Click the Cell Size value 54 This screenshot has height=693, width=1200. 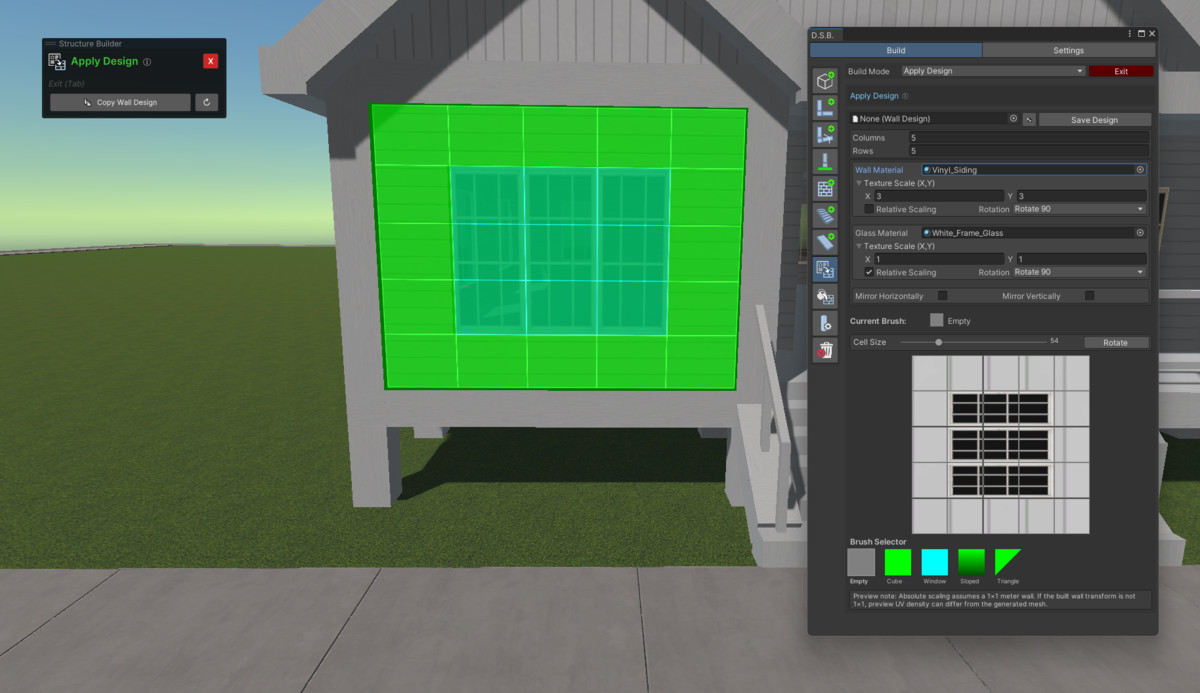tap(1054, 342)
